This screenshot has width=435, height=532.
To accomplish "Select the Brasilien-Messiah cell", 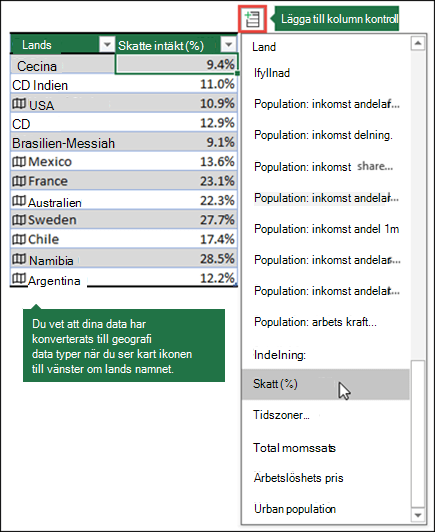I will point(62,142).
